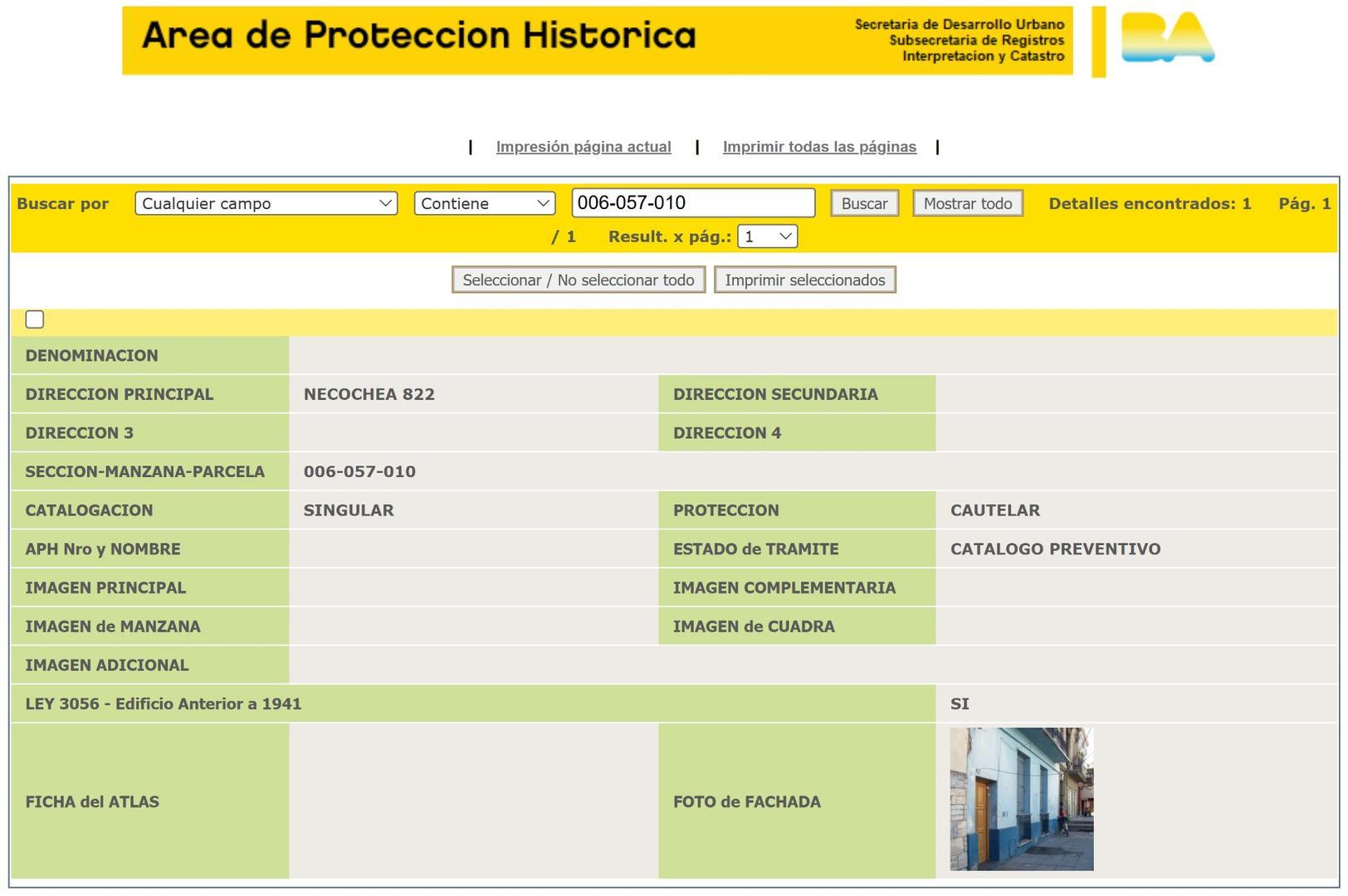
Task: Open the Result. x pág. dropdown
Action: pos(767,236)
